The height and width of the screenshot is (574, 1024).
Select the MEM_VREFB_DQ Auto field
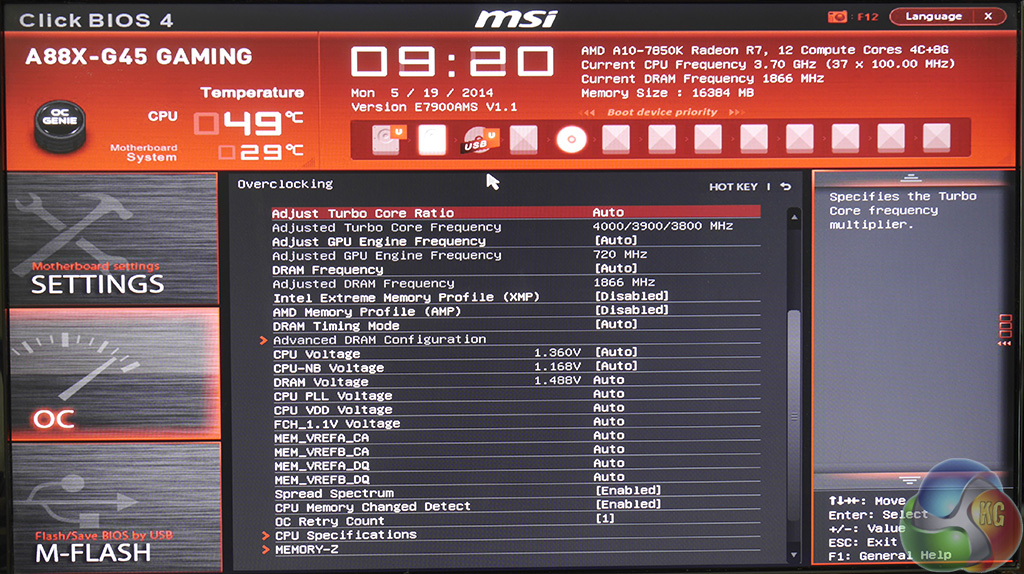[x=609, y=478]
